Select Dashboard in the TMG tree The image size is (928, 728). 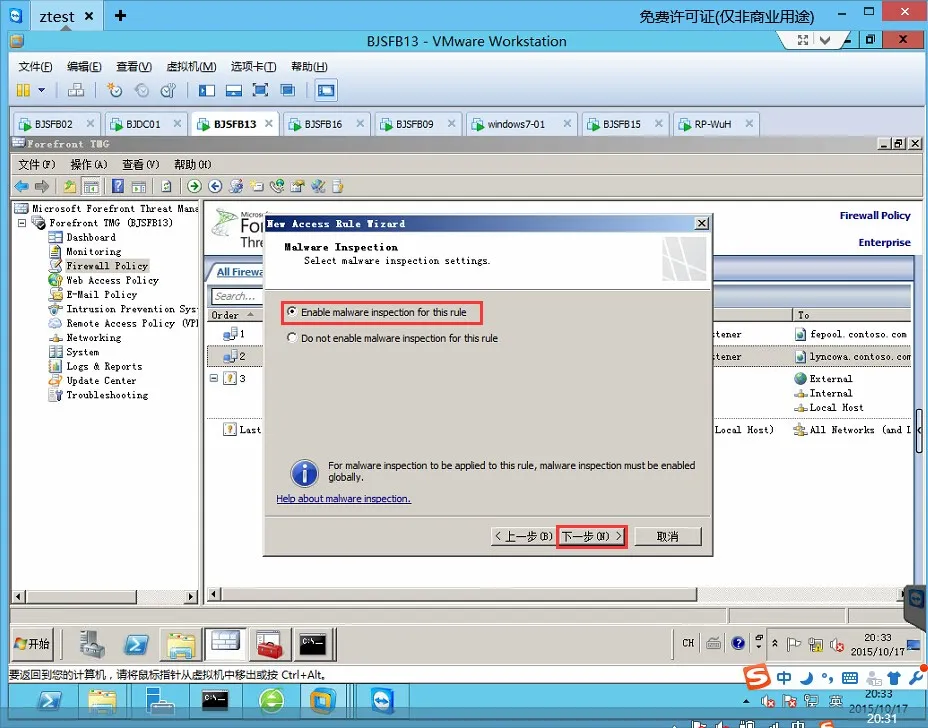pyautogui.click(x=91, y=237)
